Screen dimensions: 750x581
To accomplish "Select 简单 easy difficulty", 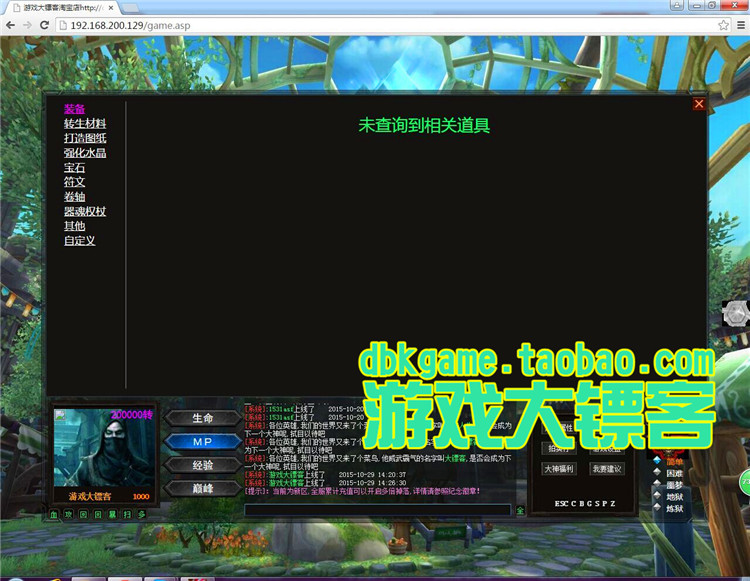I will click(674, 461).
